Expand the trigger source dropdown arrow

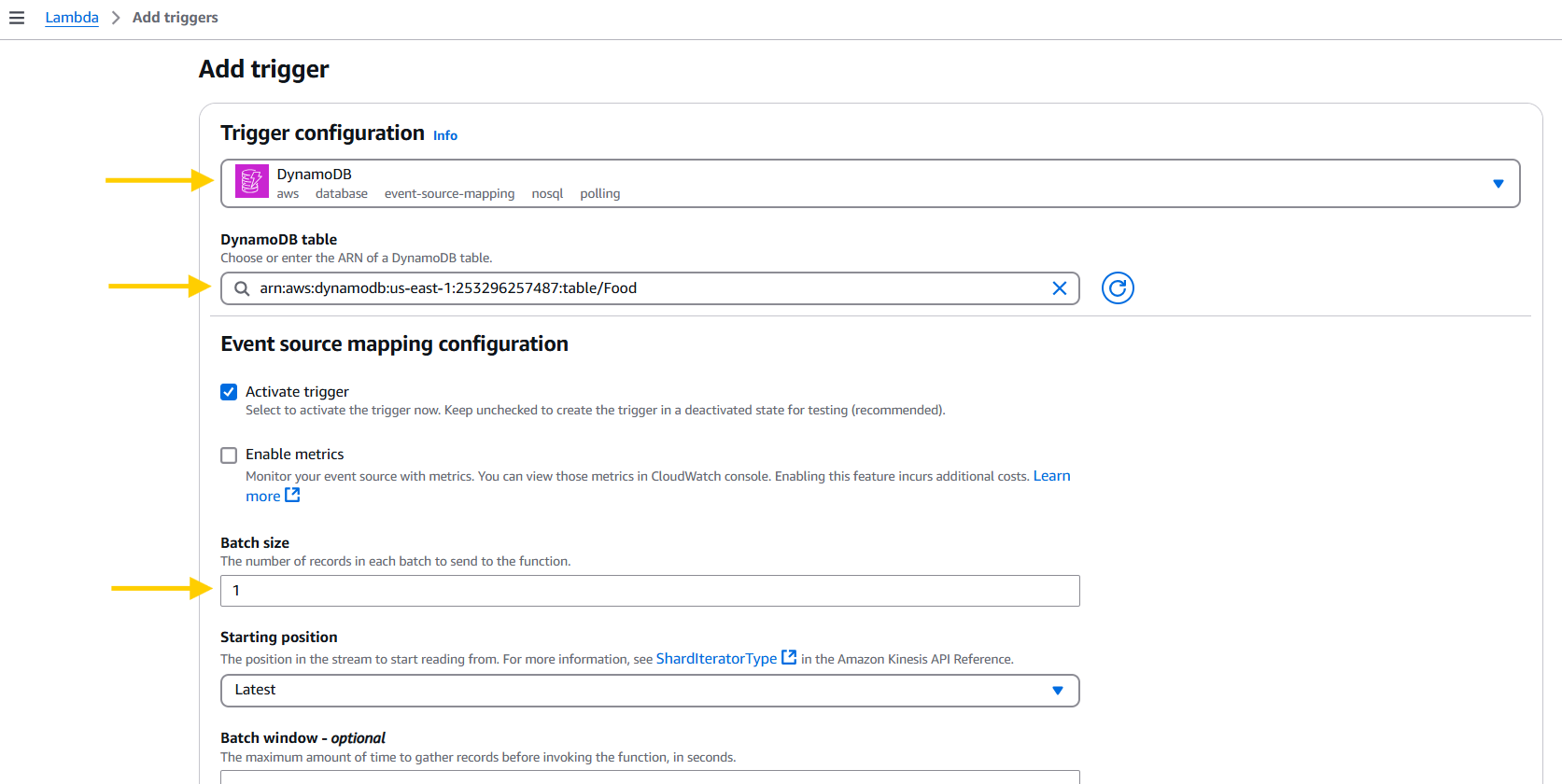(1498, 184)
